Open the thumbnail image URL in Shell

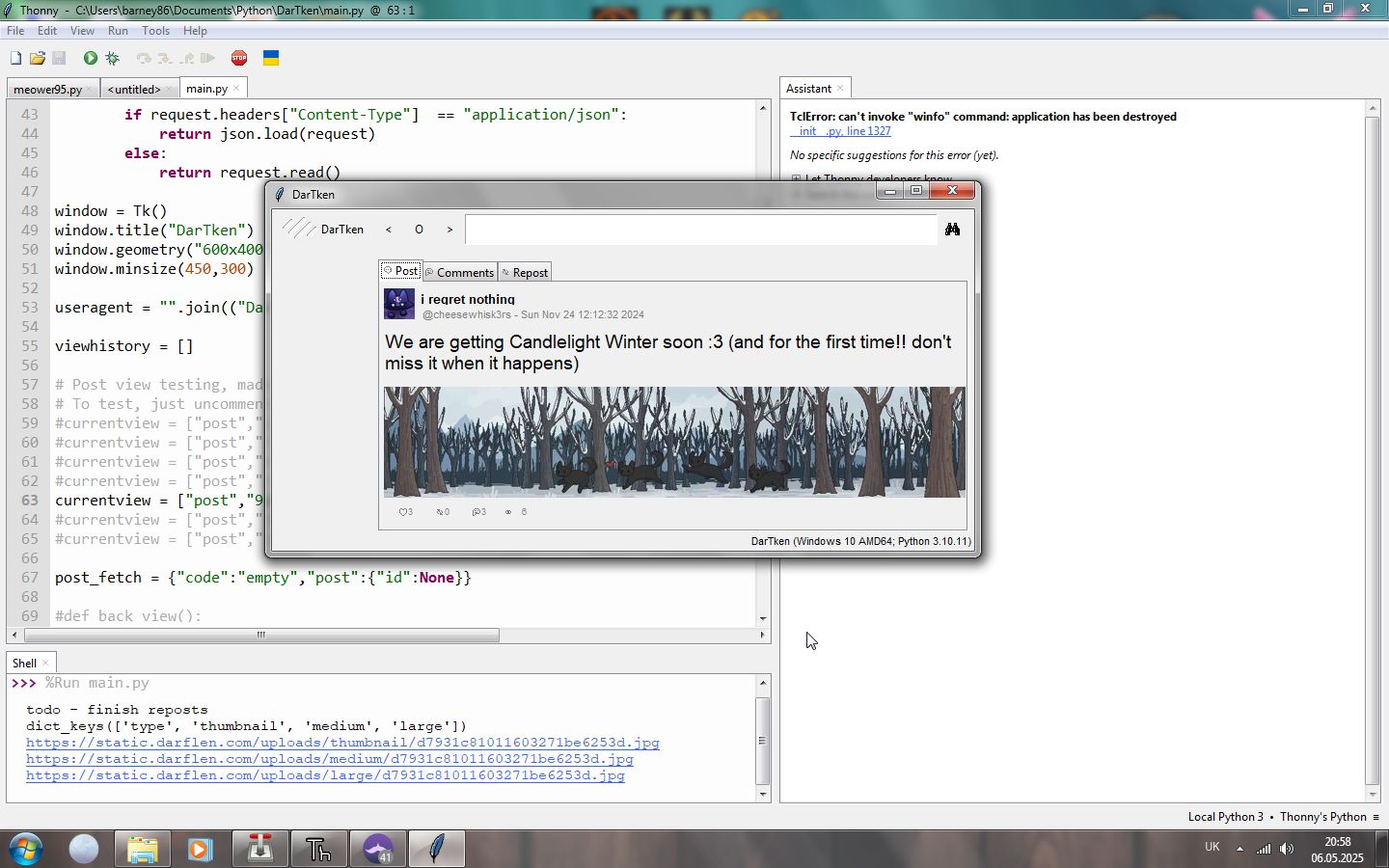coord(342,743)
